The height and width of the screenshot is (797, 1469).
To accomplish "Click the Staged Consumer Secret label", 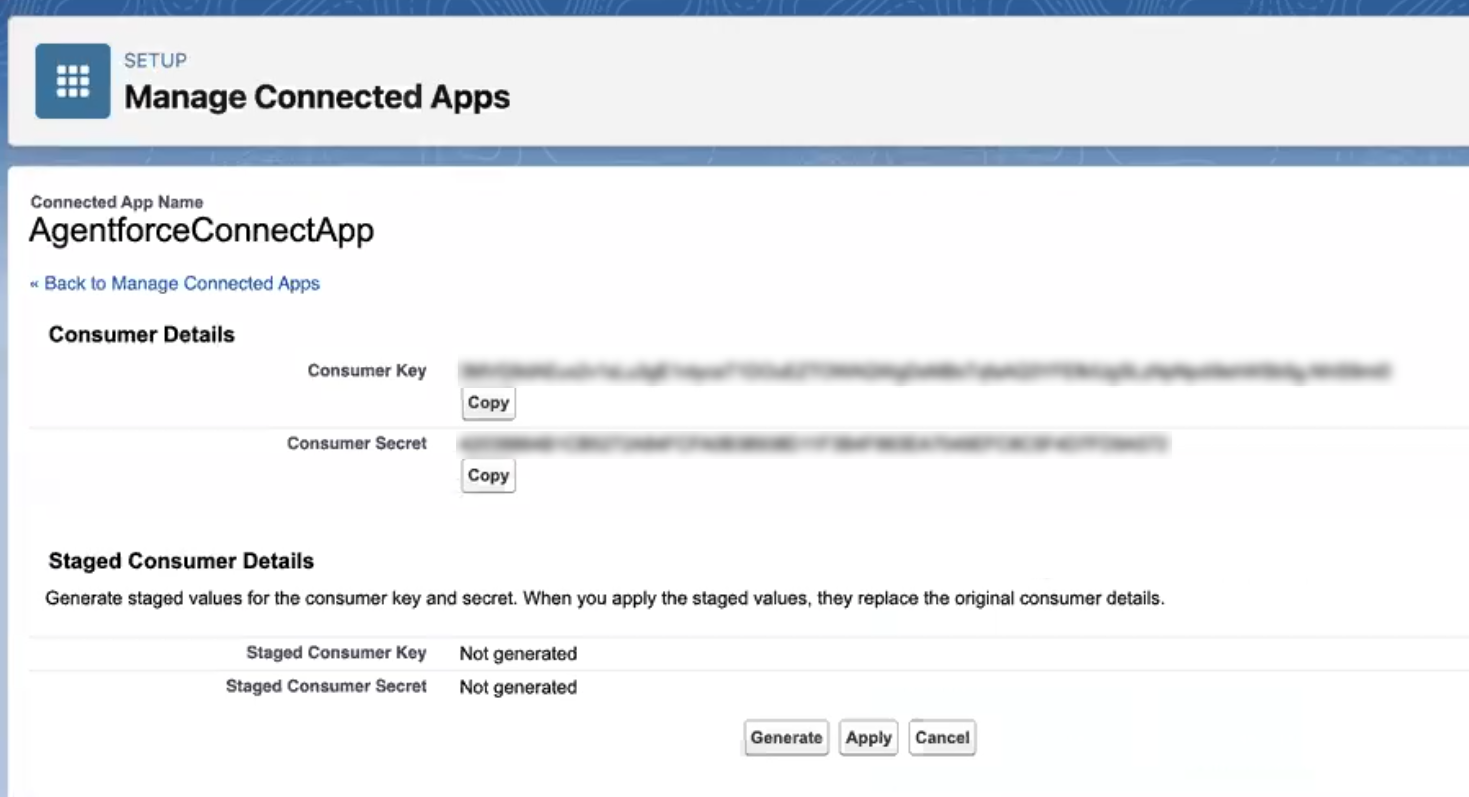I will [x=326, y=686].
